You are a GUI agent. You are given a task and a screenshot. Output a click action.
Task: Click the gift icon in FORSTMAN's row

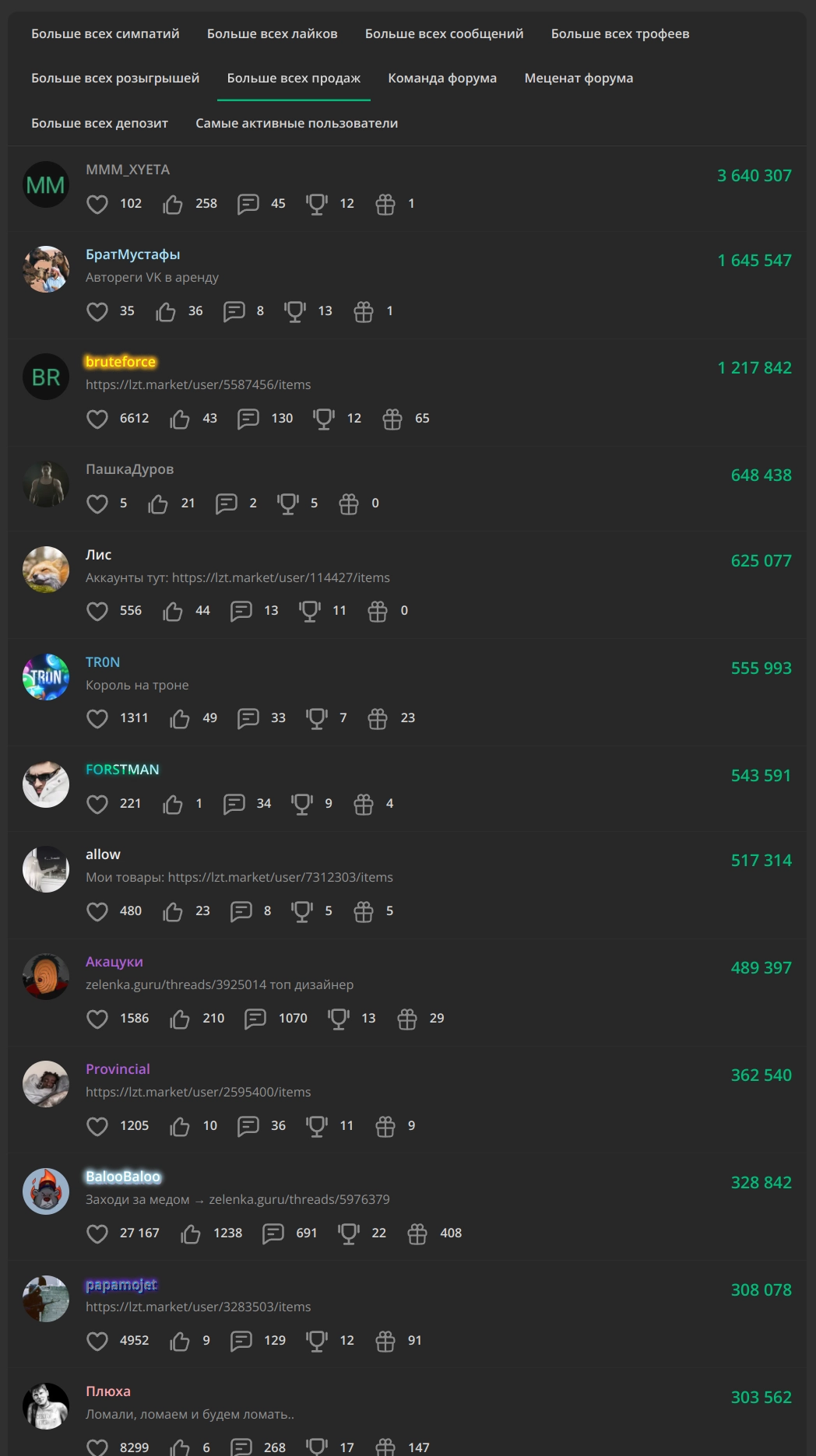364,804
